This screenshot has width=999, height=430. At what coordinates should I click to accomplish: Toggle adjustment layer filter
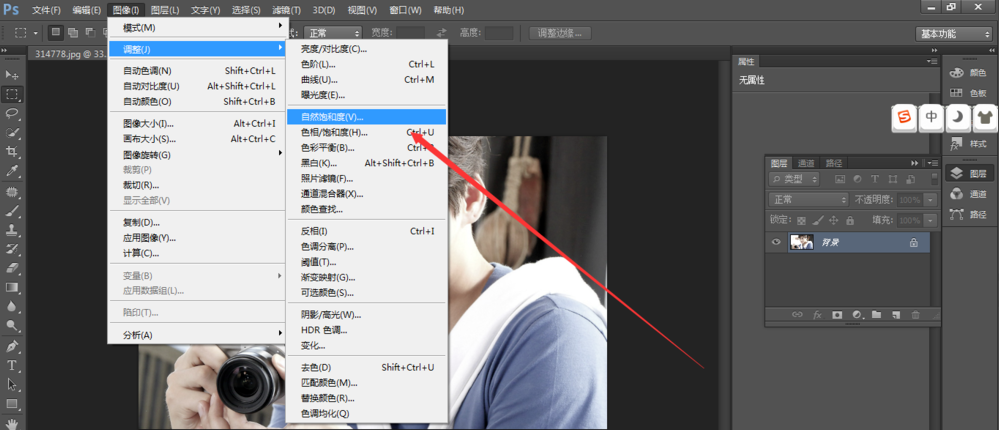tap(858, 179)
